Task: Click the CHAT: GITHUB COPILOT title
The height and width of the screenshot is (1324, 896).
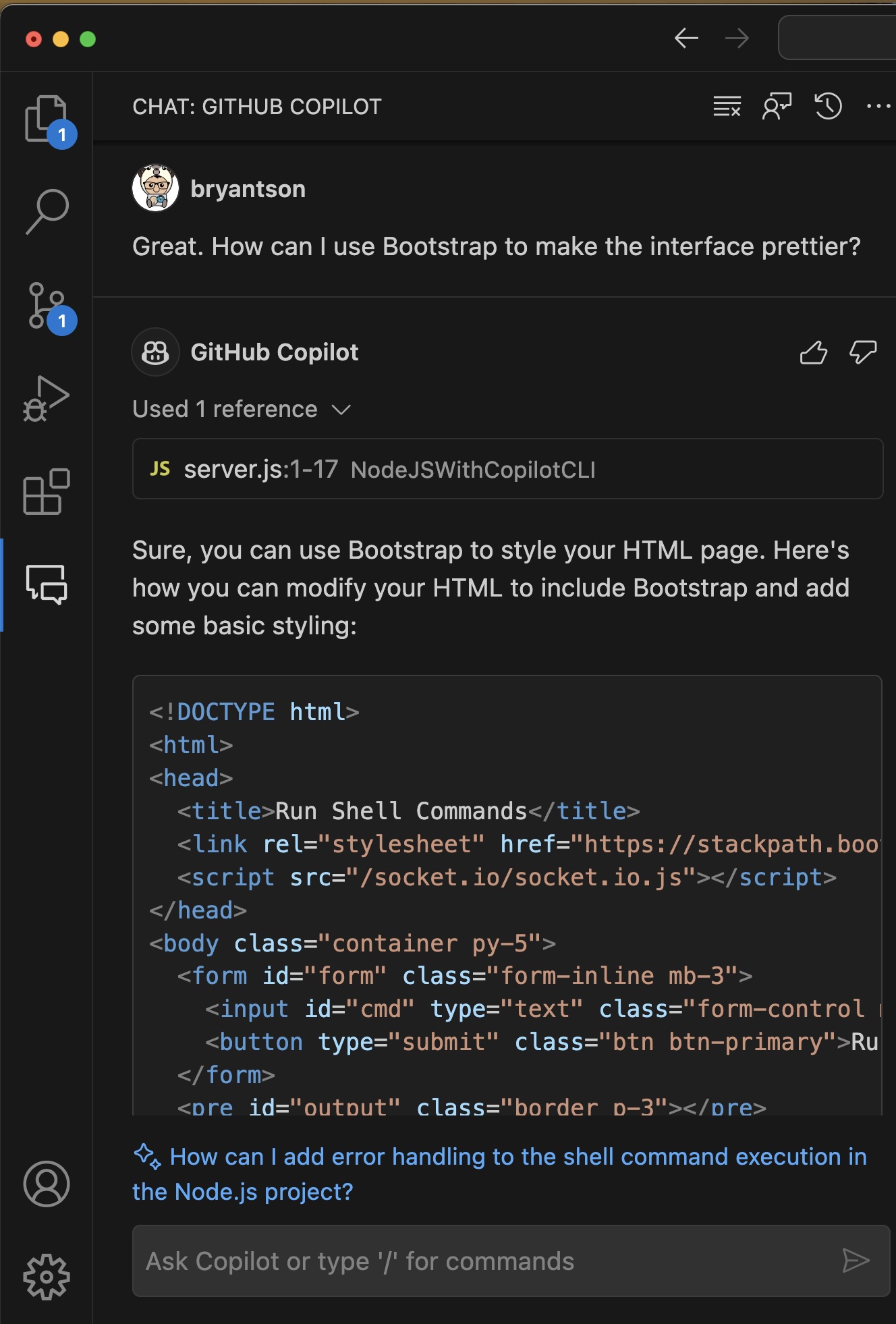Action: pos(257,107)
